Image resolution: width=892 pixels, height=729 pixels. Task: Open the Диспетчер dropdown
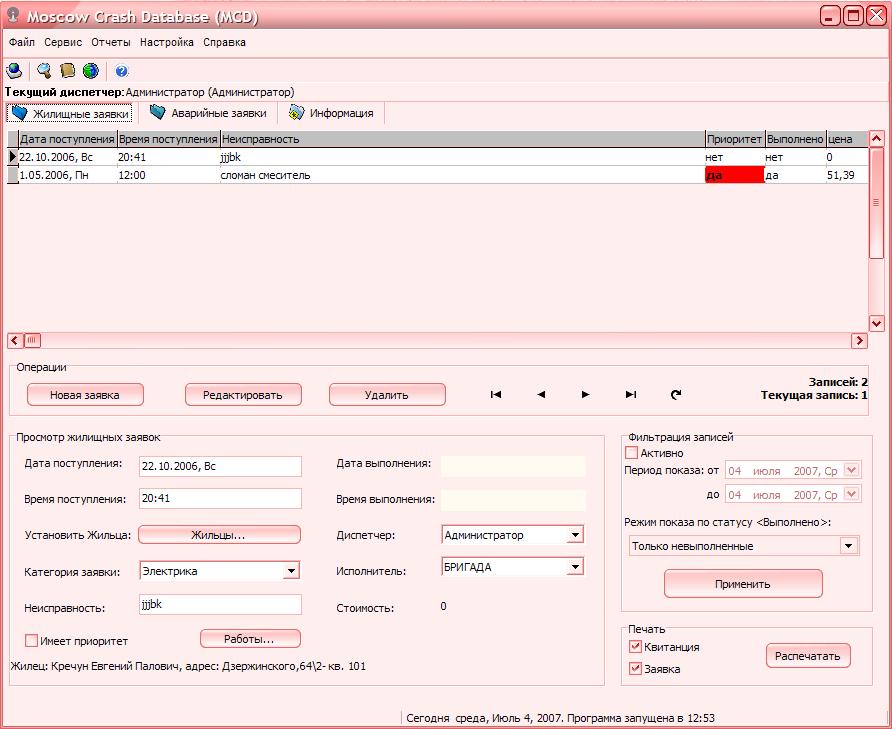pyautogui.click(x=576, y=535)
